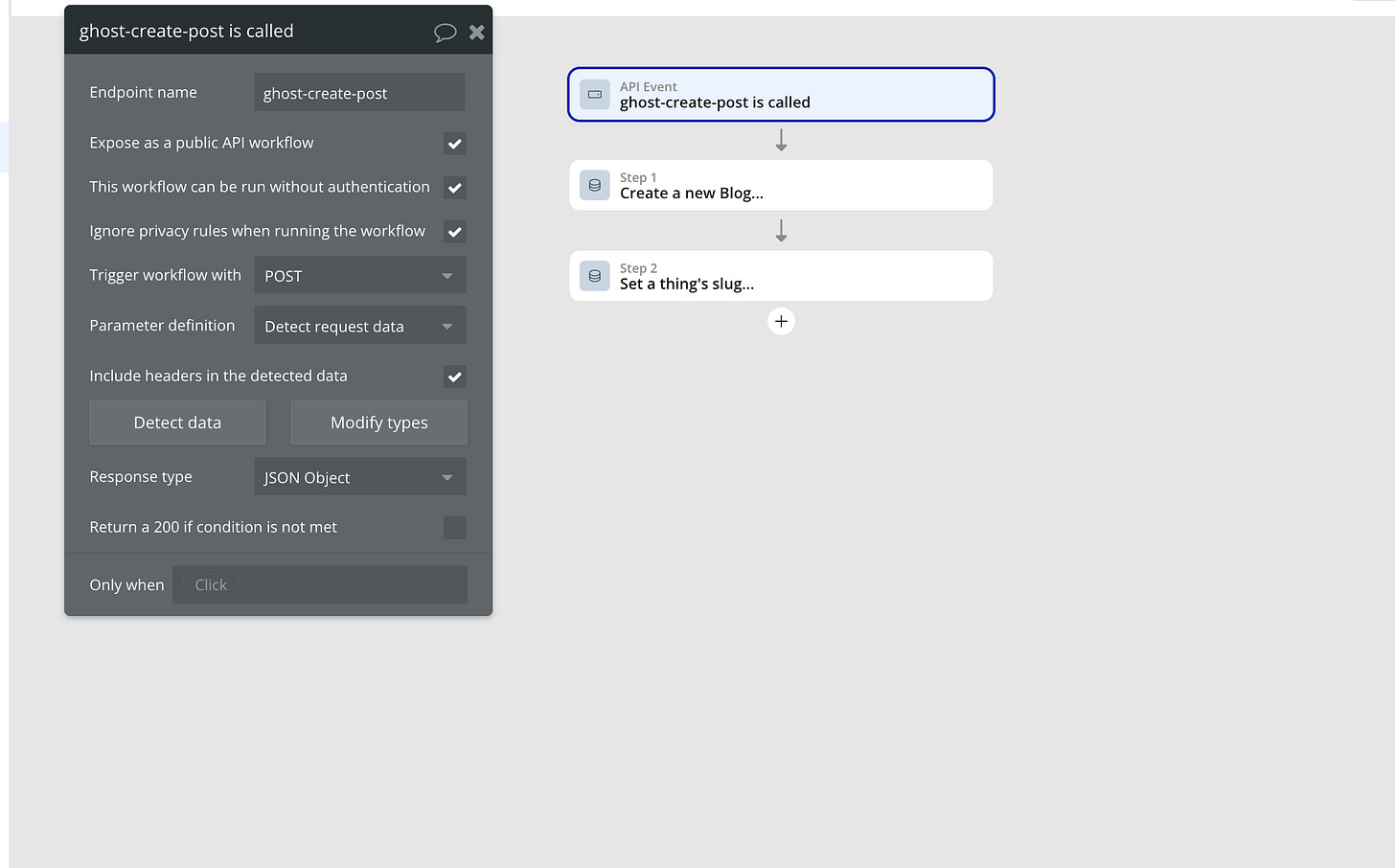Click the Only when label

126,584
